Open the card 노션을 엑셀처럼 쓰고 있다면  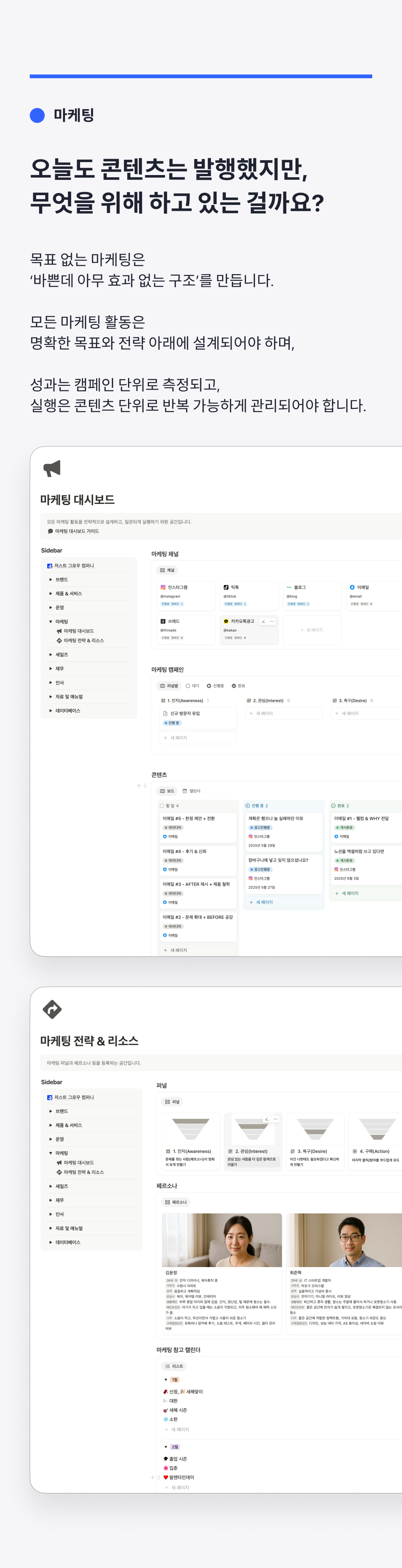pyautogui.click(x=367, y=865)
